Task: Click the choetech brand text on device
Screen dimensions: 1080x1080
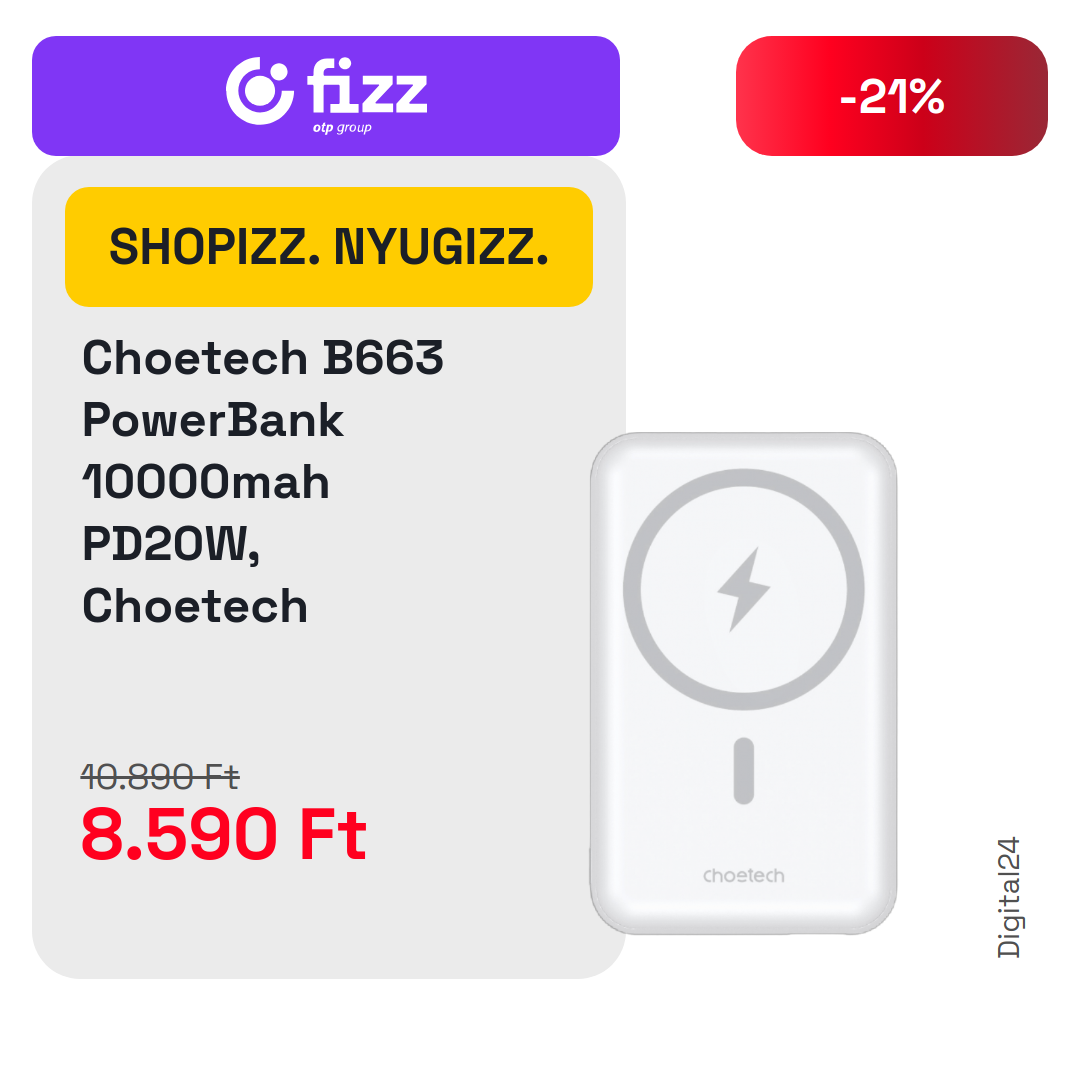Action: [744, 875]
